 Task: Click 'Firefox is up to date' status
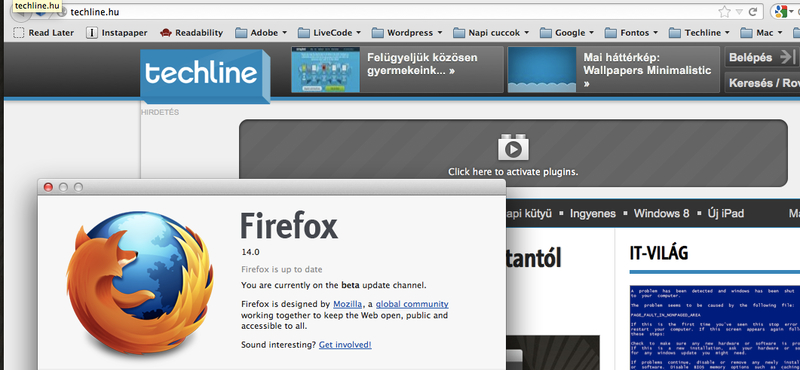pyautogui.click(x=282, y=269)
